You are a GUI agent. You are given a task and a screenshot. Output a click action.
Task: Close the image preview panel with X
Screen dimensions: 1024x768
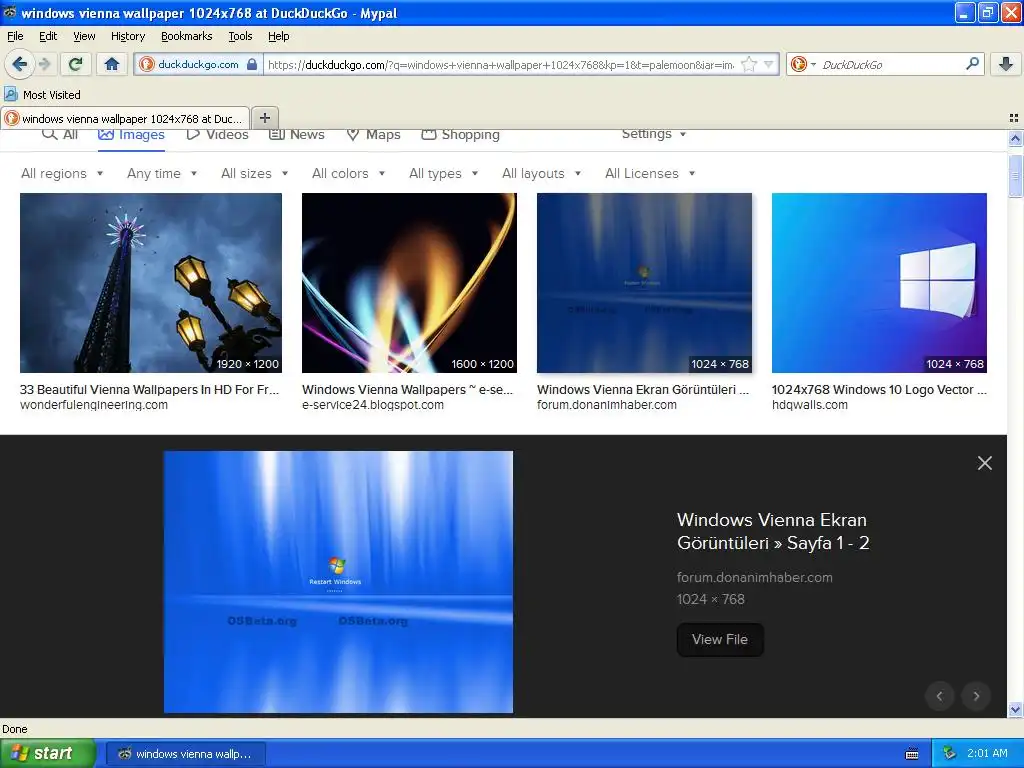coord(985,463)
